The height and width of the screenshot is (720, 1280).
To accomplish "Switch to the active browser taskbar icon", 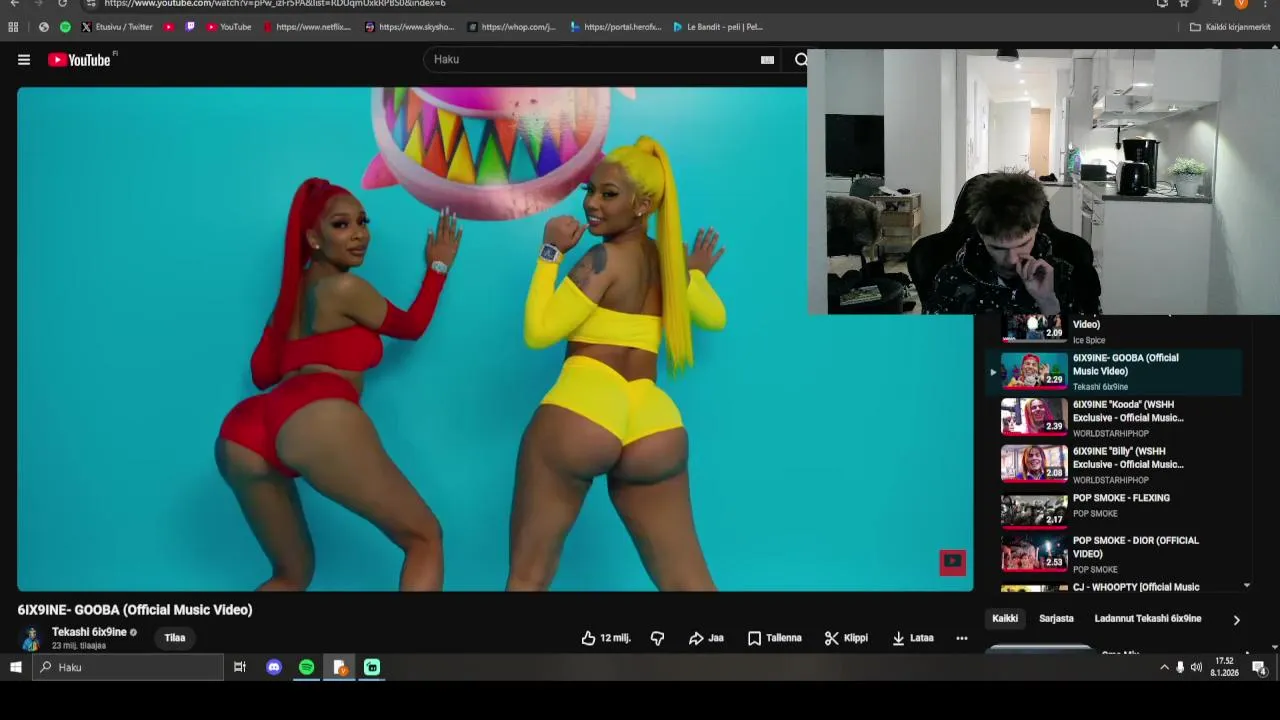I will (x=339, y=667).
